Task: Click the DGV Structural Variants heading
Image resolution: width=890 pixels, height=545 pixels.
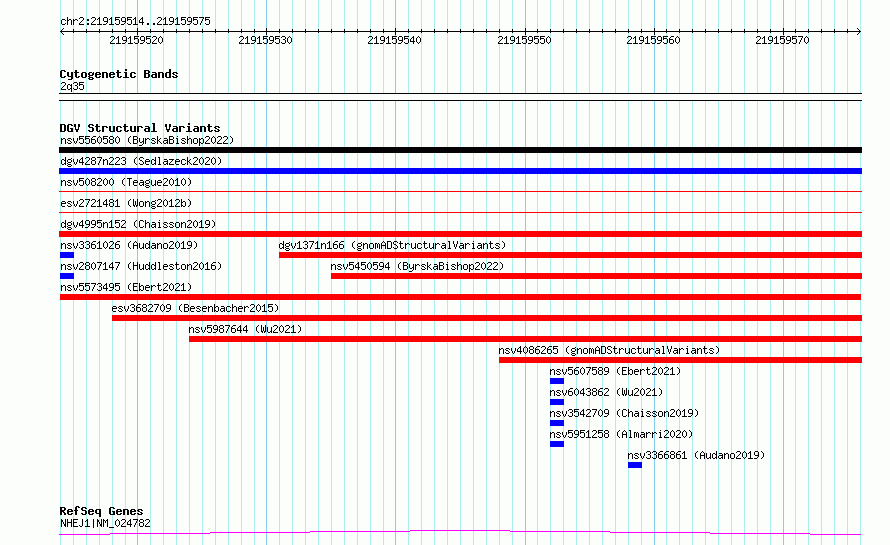Action: coord(140,128)
